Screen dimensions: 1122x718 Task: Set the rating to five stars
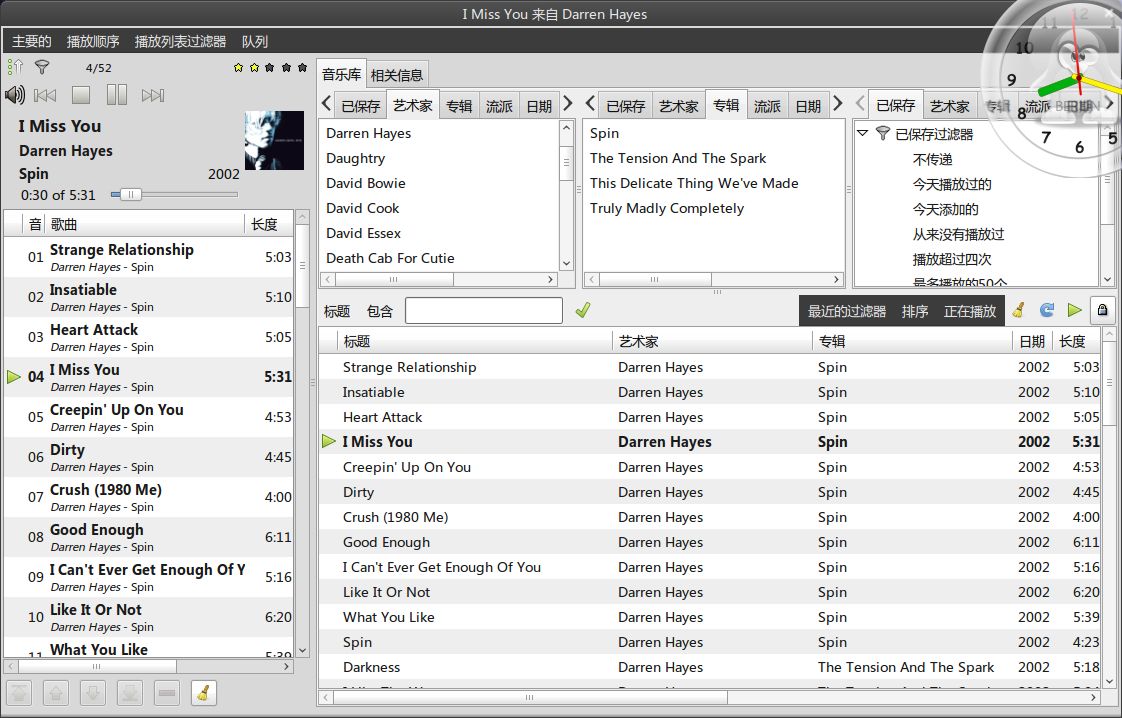click(302, 68)
